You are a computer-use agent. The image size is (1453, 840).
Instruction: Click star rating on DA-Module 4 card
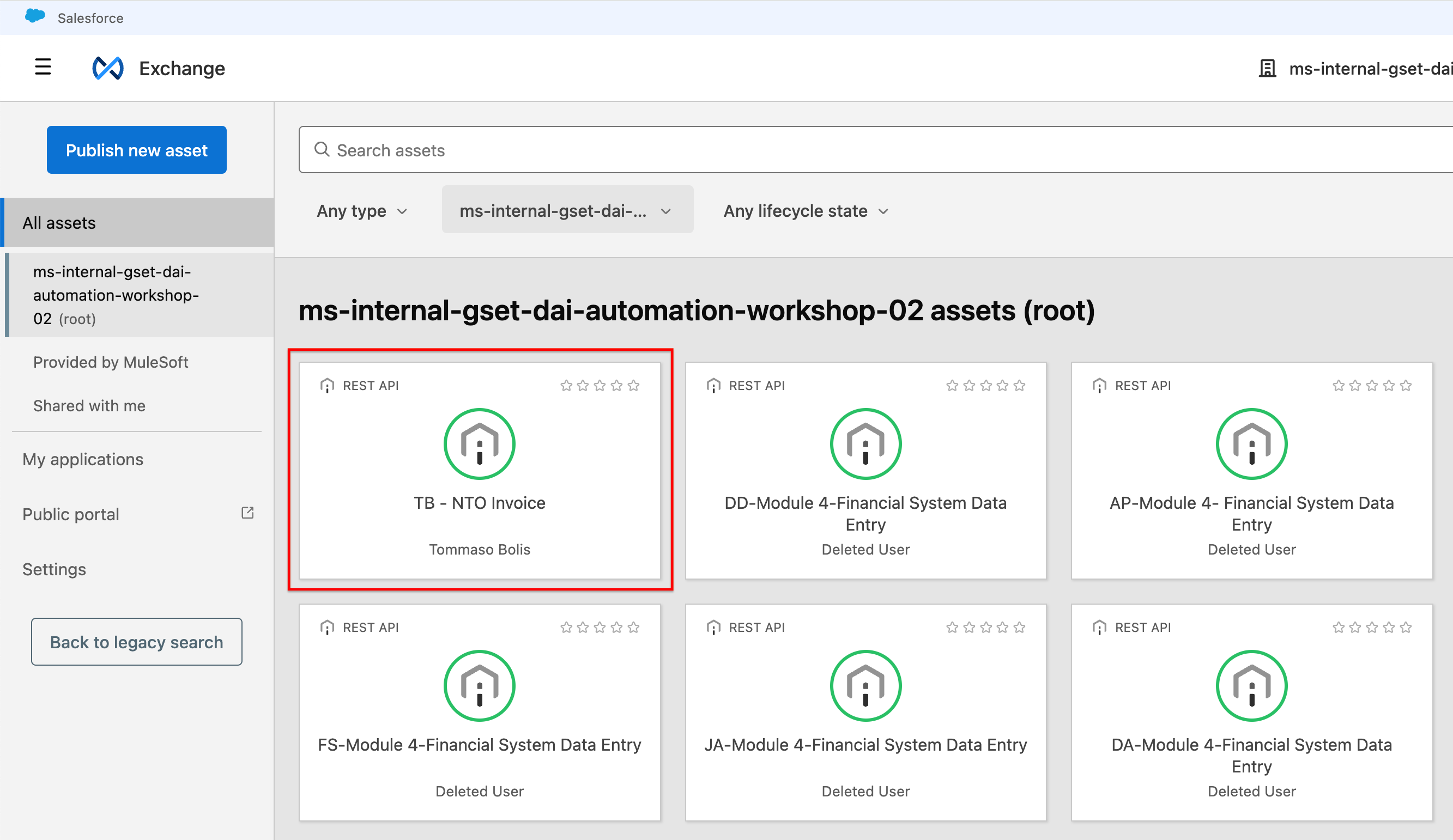point(1372,628)
